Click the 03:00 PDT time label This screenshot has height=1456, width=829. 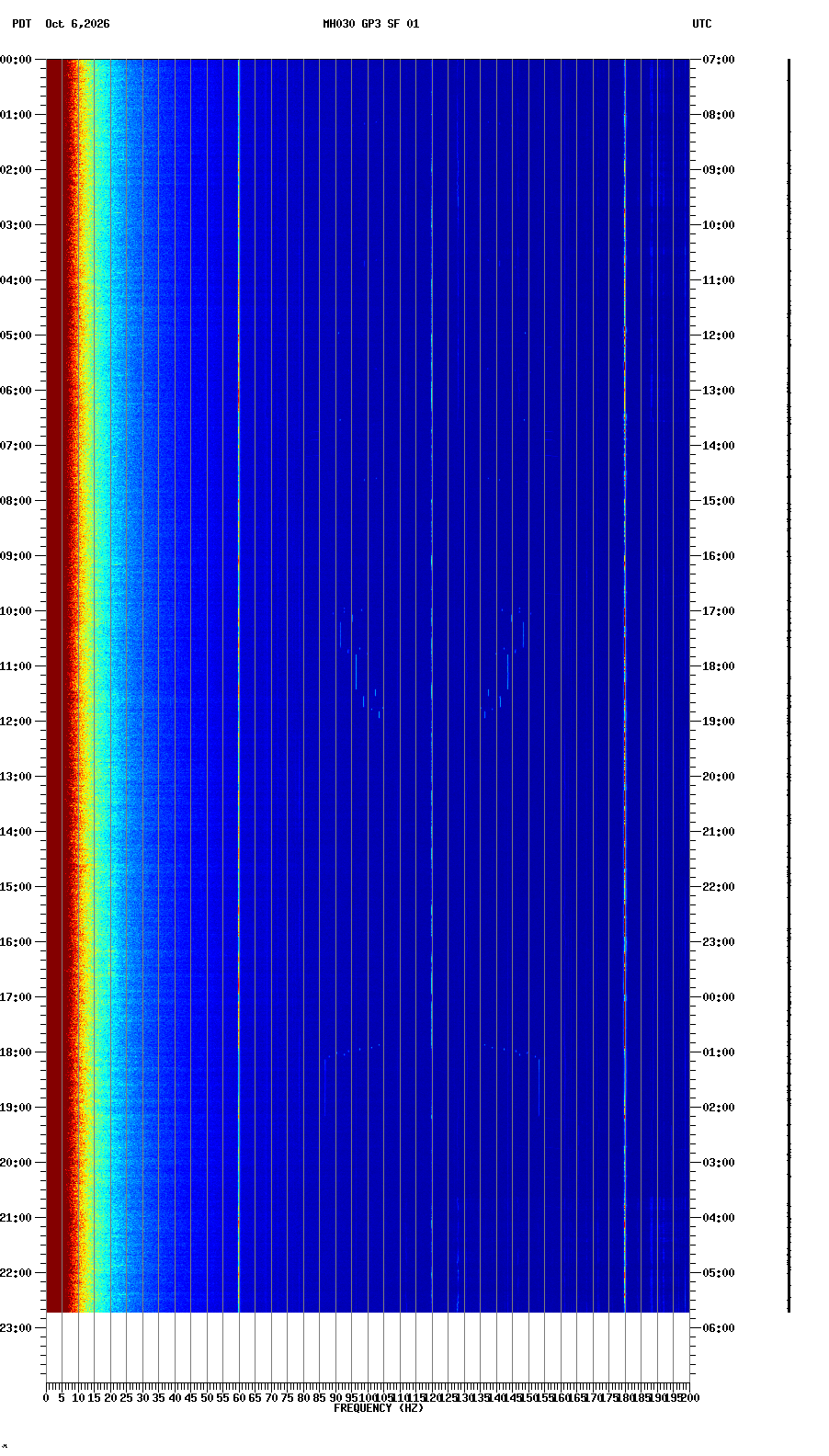pyautogui.click(x=16, y=225)
